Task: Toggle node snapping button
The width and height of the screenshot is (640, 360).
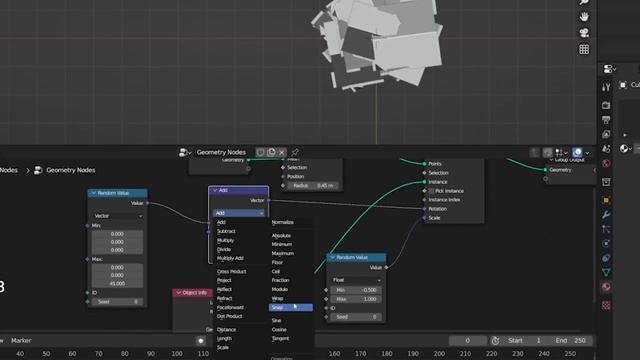Action: pos(547,153)
